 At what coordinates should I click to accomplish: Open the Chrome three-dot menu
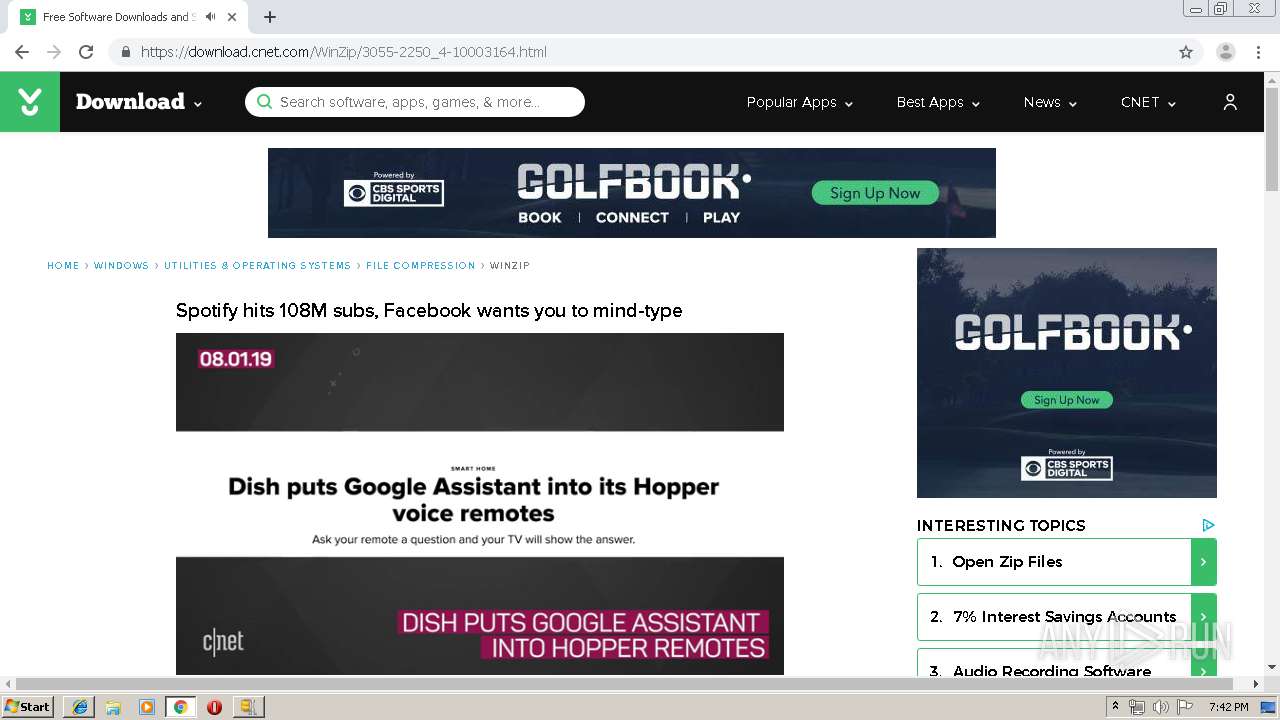pyautogui.click(x=1258, y=52)
